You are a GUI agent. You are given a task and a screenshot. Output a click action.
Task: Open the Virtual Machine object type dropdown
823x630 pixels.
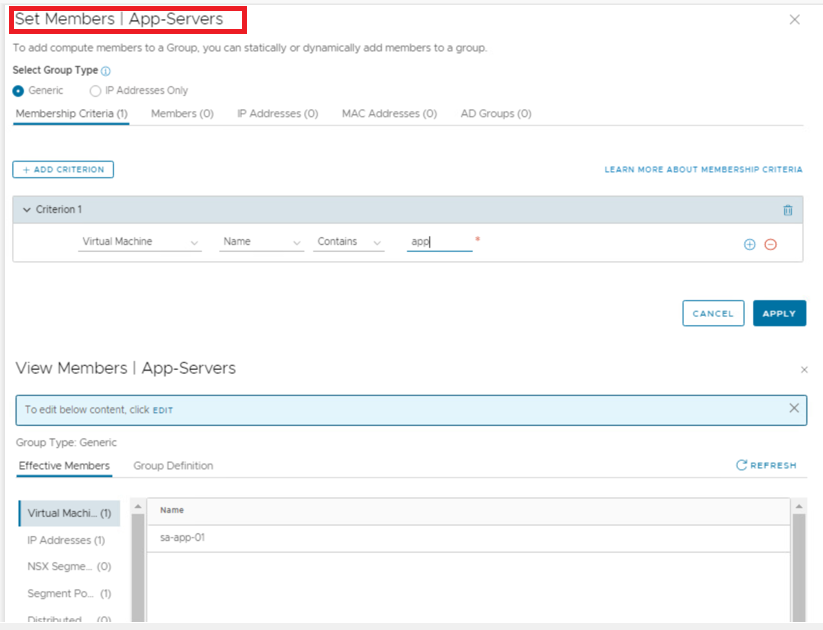pos(140,242)
